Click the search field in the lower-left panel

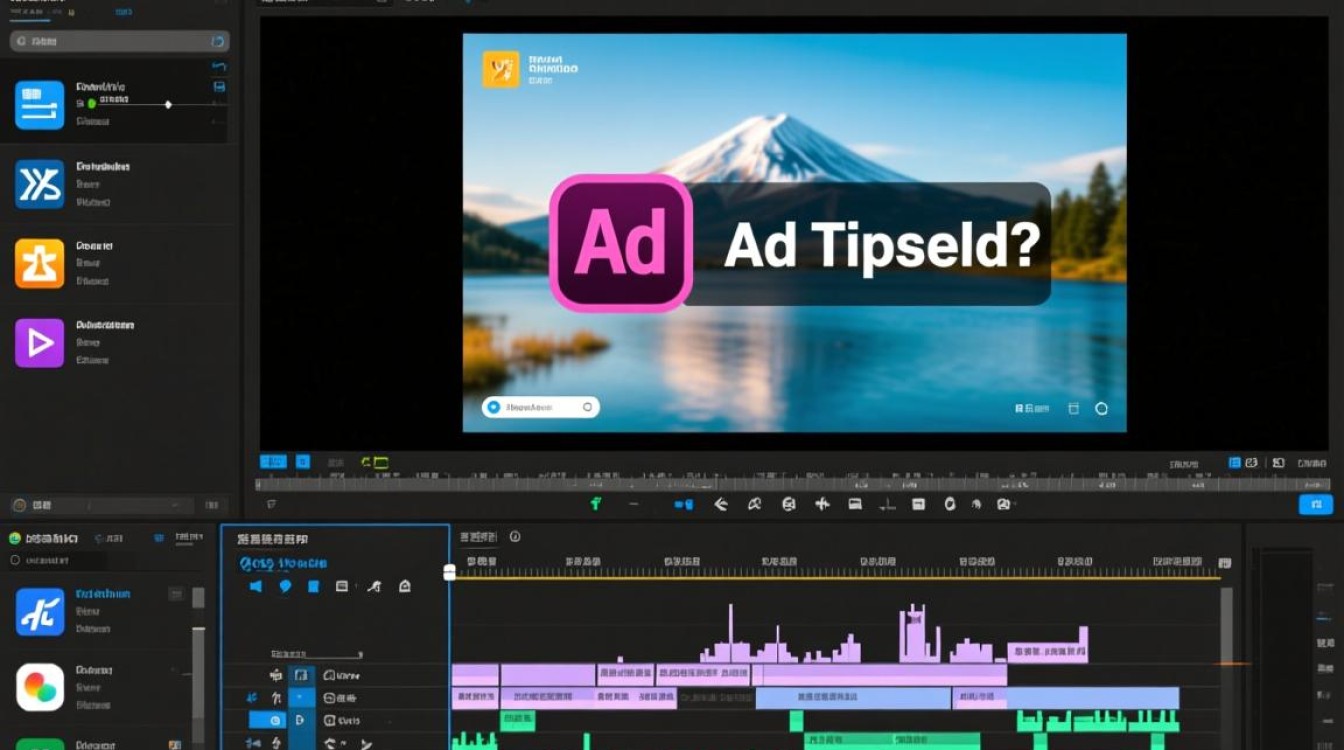[107, 561]
